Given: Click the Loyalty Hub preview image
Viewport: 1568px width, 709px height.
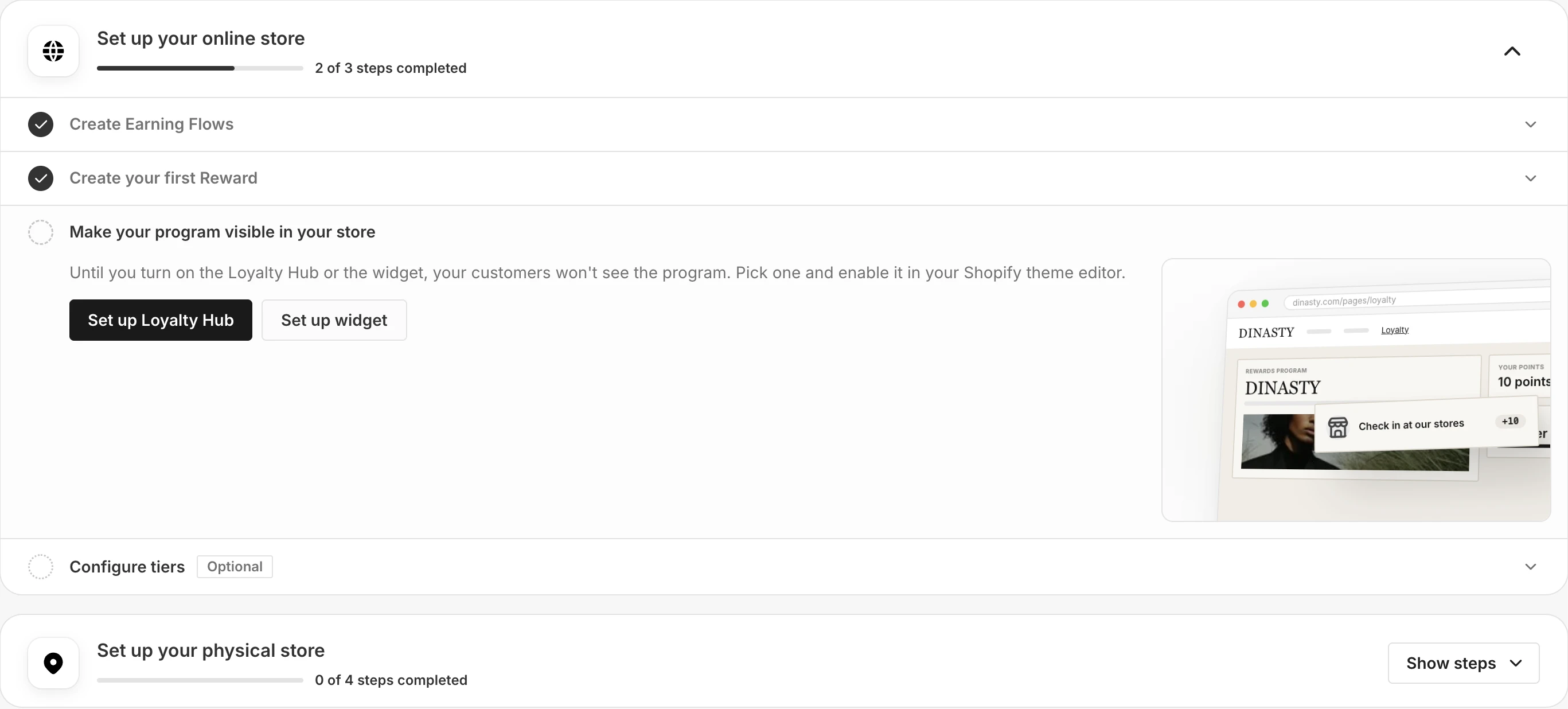Looking at the screenshot, I should click(1356, 390).
